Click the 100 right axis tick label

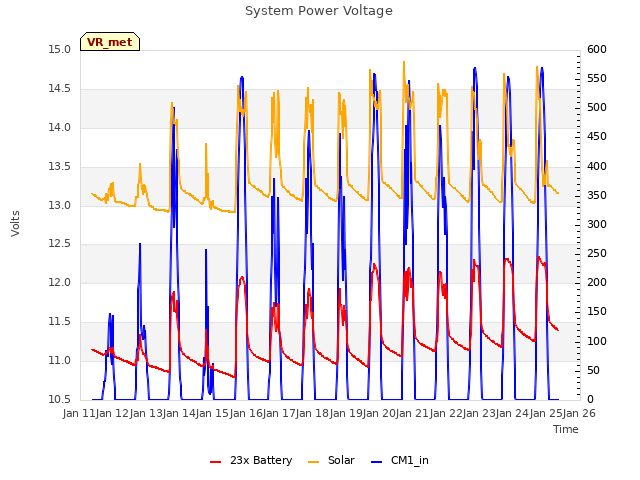[597, 341]
